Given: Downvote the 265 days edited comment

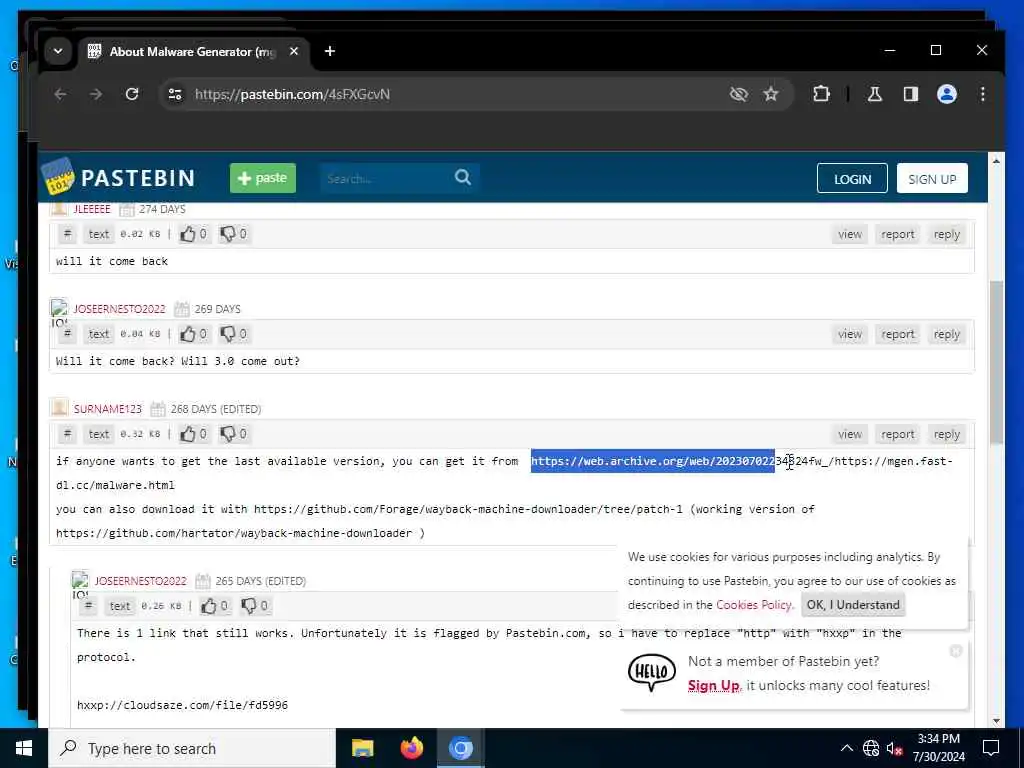Looking at the screenshot, I should (x=254, y=605).
